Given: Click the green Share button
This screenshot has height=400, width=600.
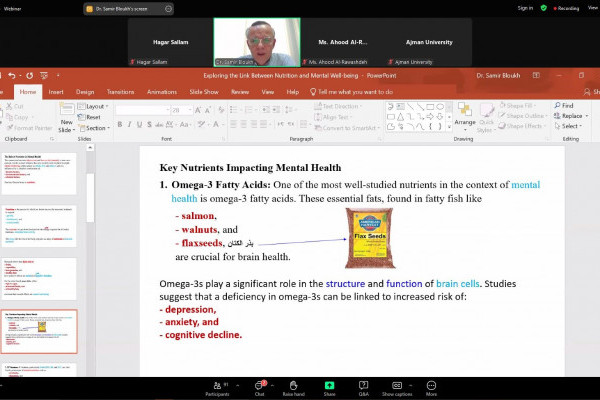Looking at the screenshot, I should coord(329,386).
